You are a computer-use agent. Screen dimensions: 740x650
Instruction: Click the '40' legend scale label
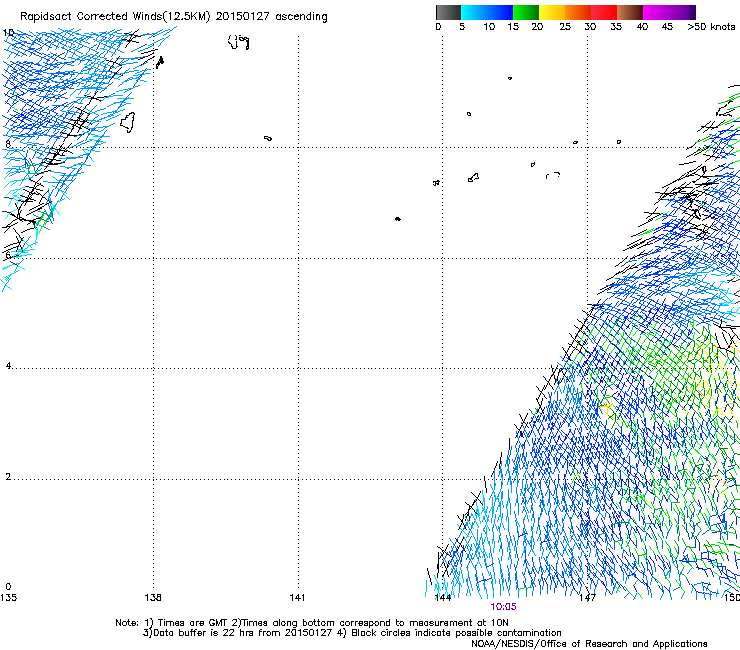click(x=642, y=27)
